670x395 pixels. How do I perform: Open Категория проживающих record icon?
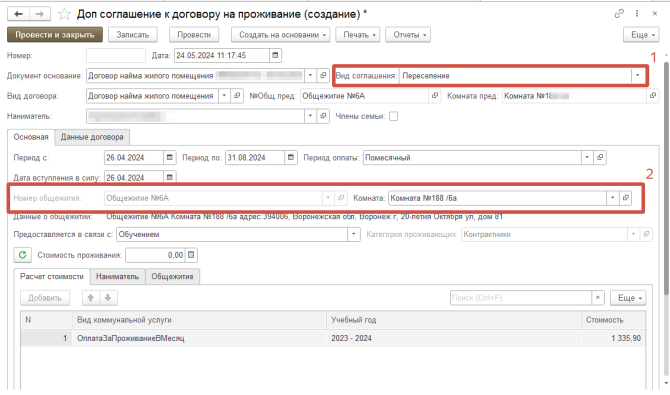(x=646, y=234)
